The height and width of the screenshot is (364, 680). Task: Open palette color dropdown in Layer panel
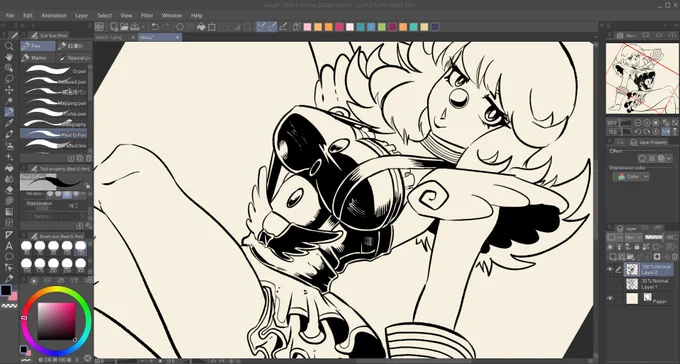pyautogui.click(x=615, y=237)
